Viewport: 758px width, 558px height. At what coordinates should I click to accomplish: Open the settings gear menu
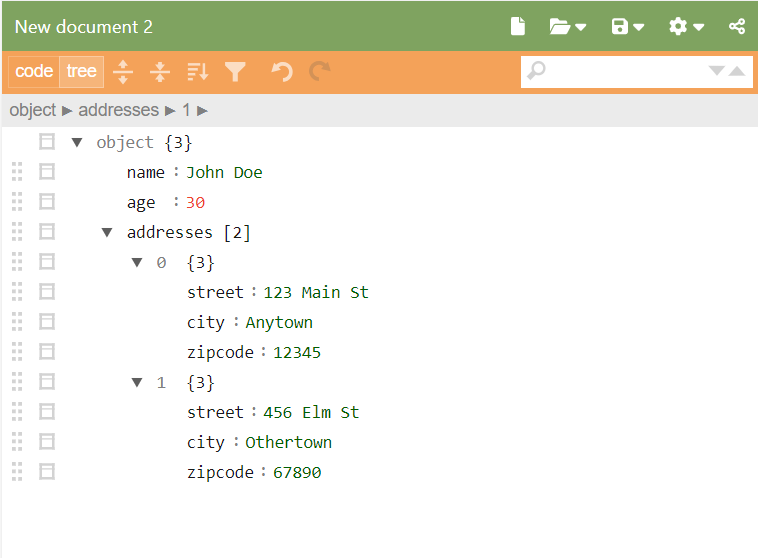click(x=686, y=27)
